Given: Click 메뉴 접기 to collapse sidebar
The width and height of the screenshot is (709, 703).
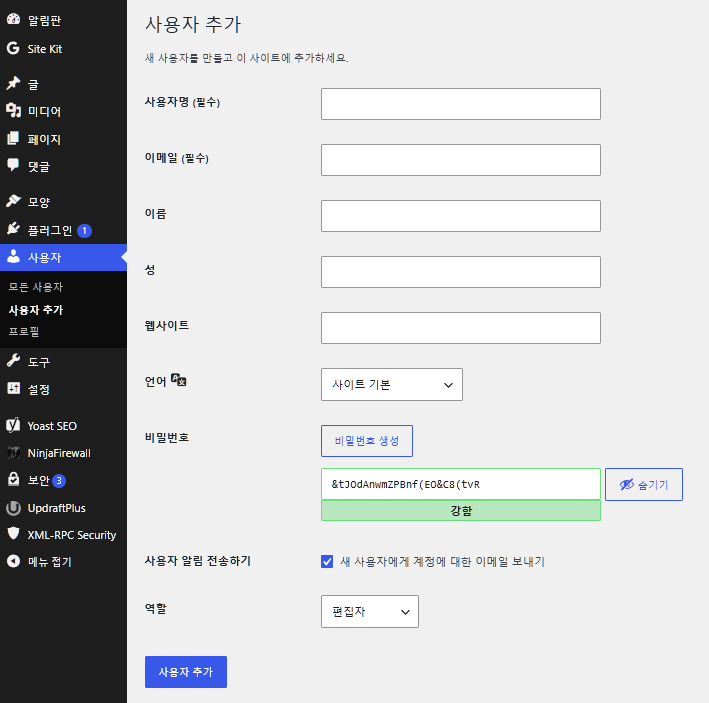Looking at the screenshot, I should pos(50,561).
